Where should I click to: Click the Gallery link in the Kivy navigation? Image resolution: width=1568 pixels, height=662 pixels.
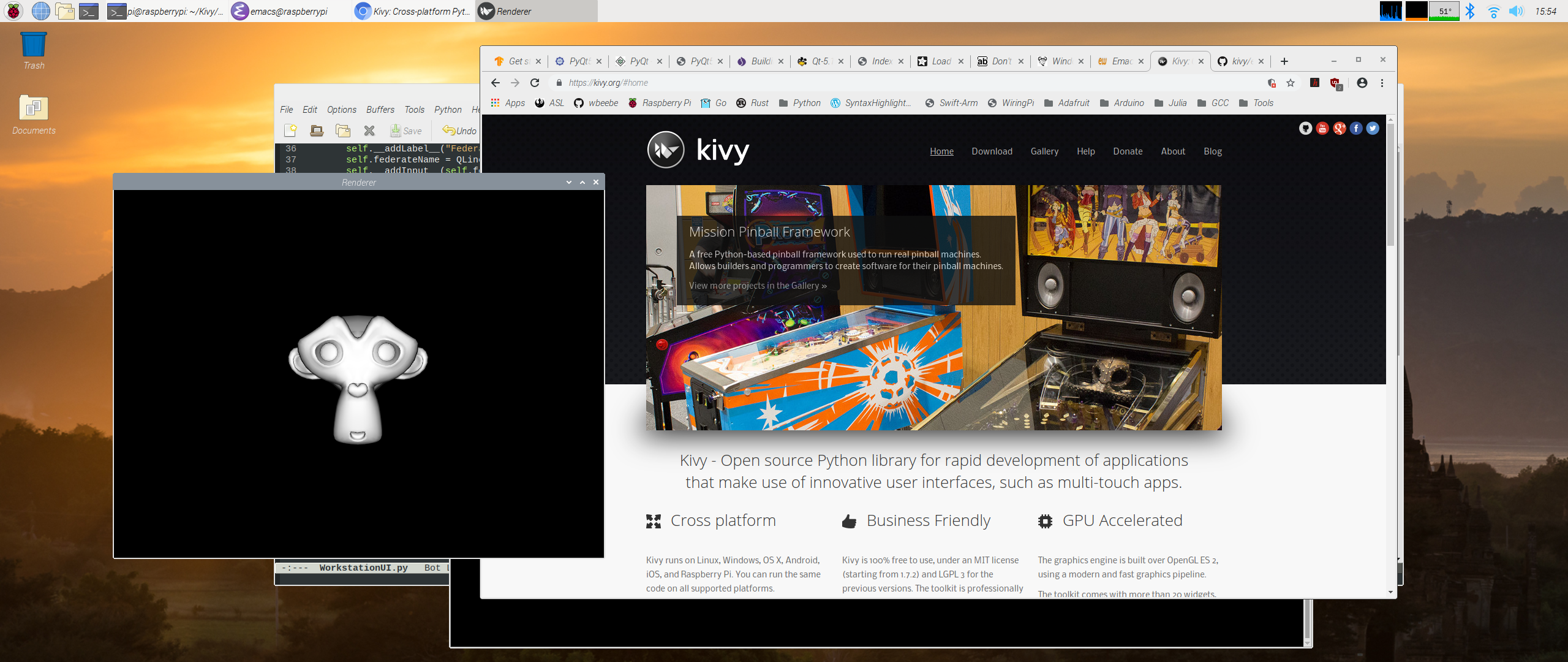coord(1044,151)
